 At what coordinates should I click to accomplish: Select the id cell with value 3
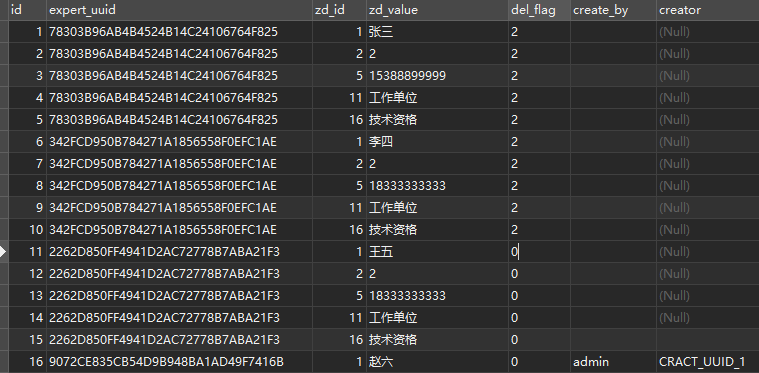27,76
